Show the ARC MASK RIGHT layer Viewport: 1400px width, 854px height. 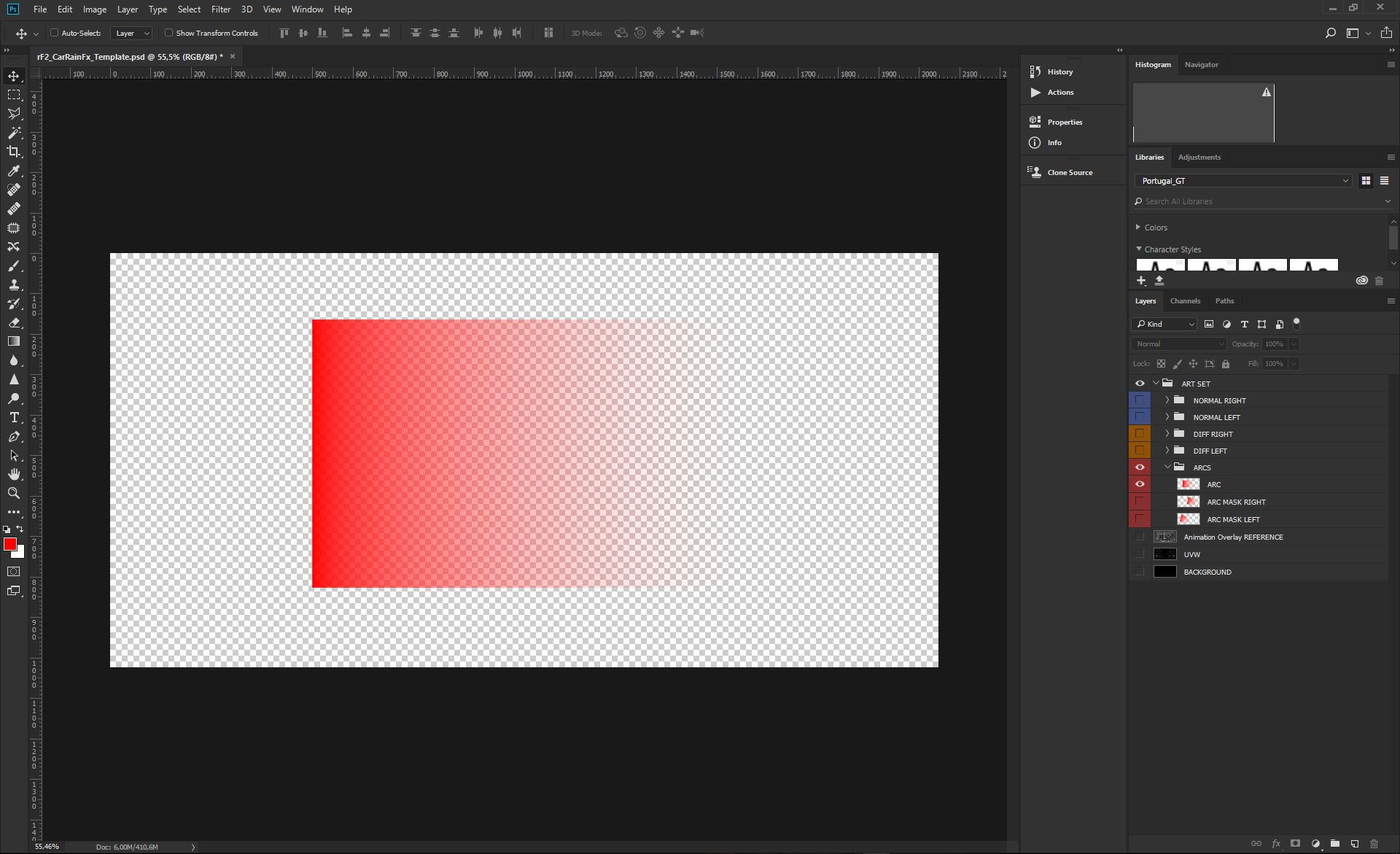[1140, 502]
